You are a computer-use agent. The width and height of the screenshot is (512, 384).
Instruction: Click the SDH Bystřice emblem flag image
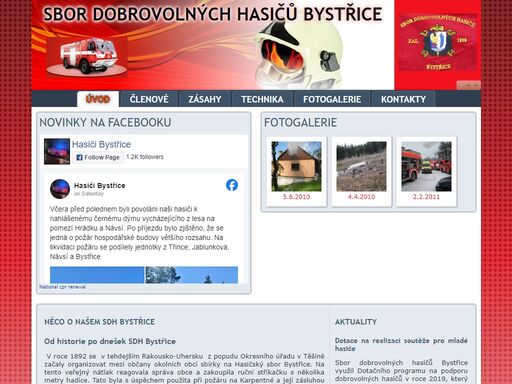(438, 43)
